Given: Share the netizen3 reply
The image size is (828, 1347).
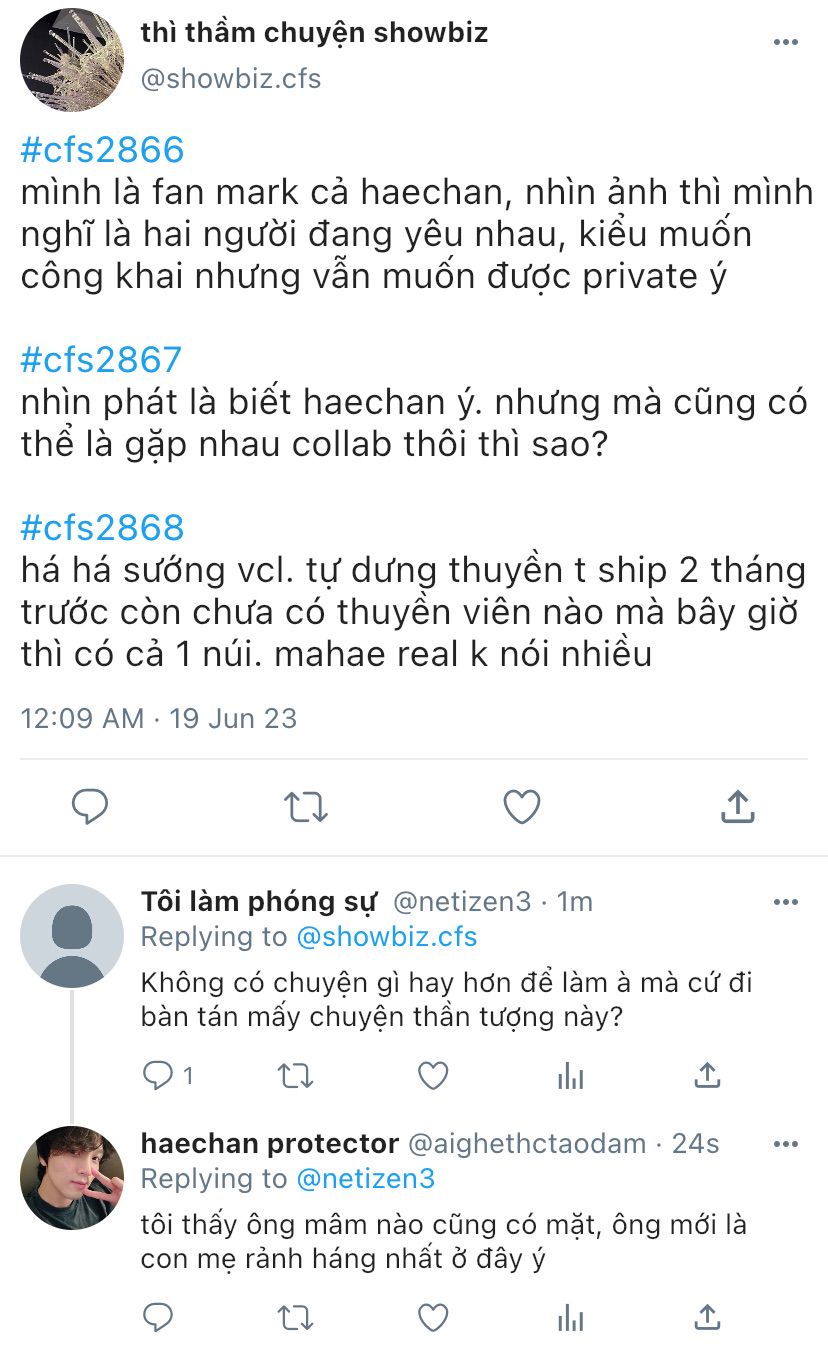Looking at the screenshot, I should (x=707, y=1075).
